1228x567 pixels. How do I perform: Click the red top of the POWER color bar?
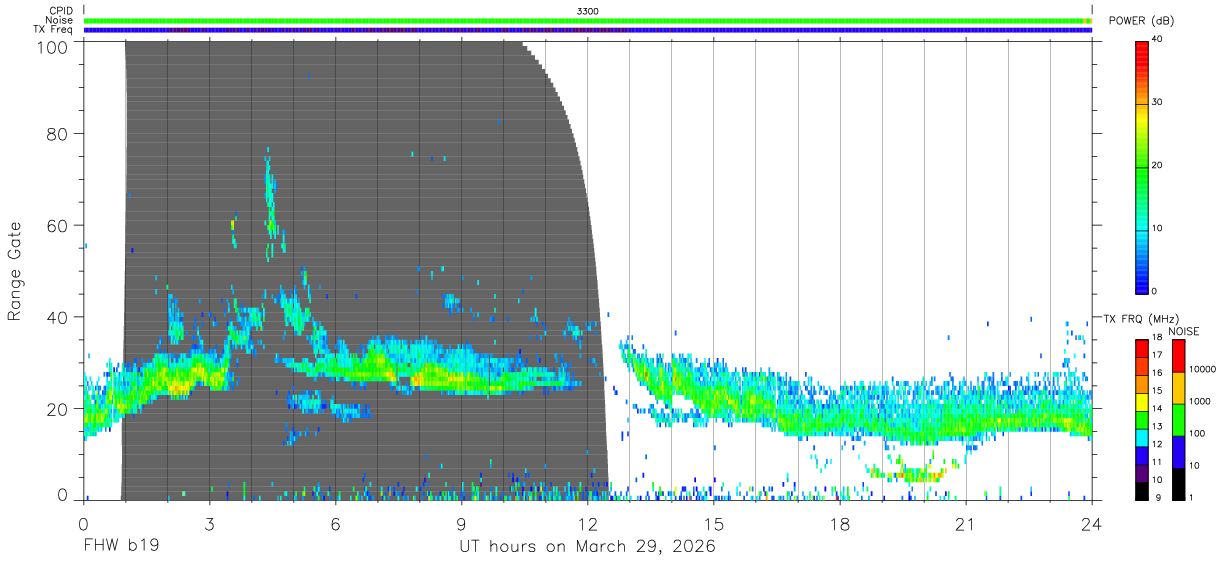click(x=1142, y=46)
